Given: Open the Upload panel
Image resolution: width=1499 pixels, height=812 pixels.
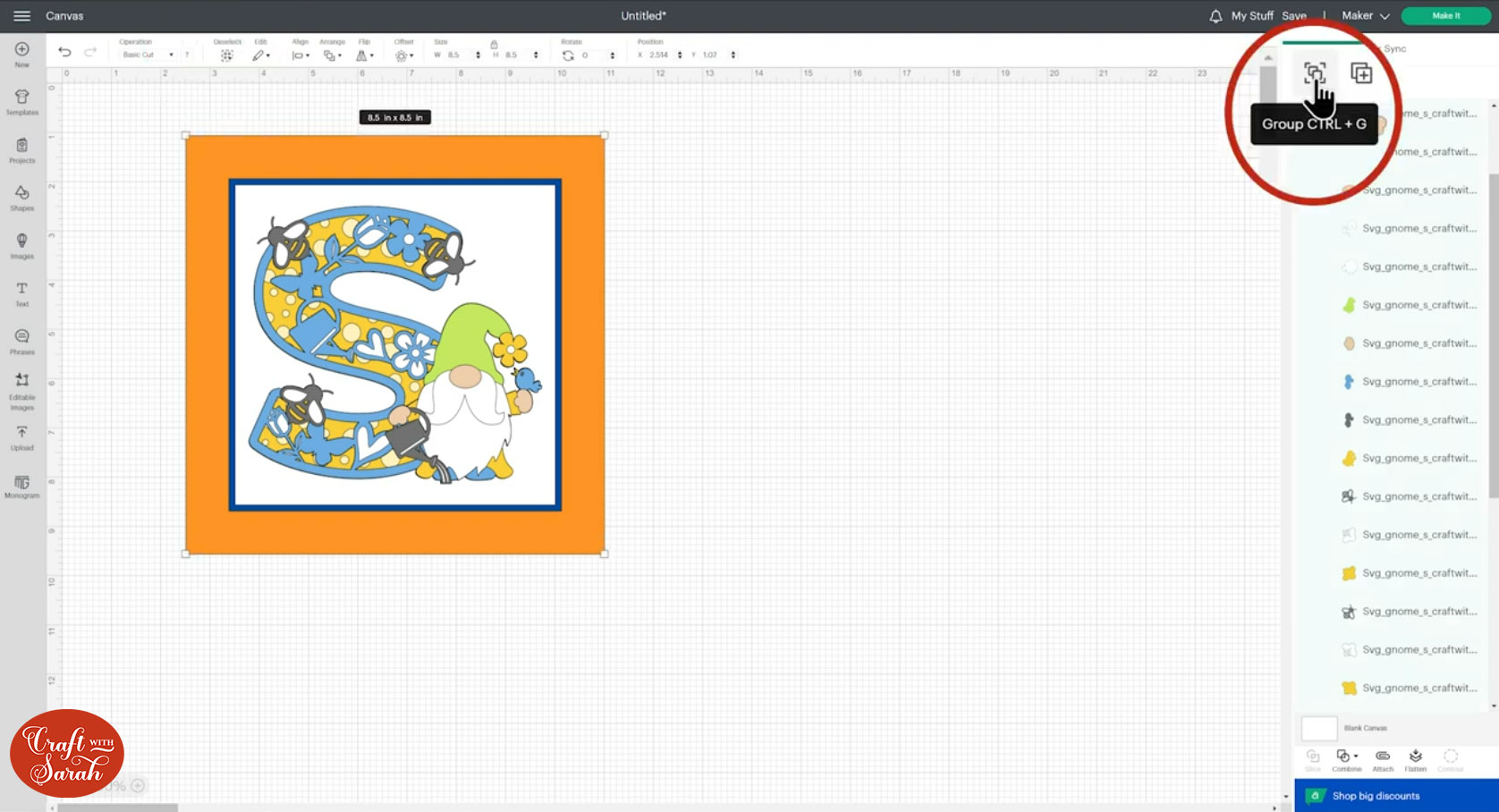Looking at the screenshot, I should coord(22,438).
